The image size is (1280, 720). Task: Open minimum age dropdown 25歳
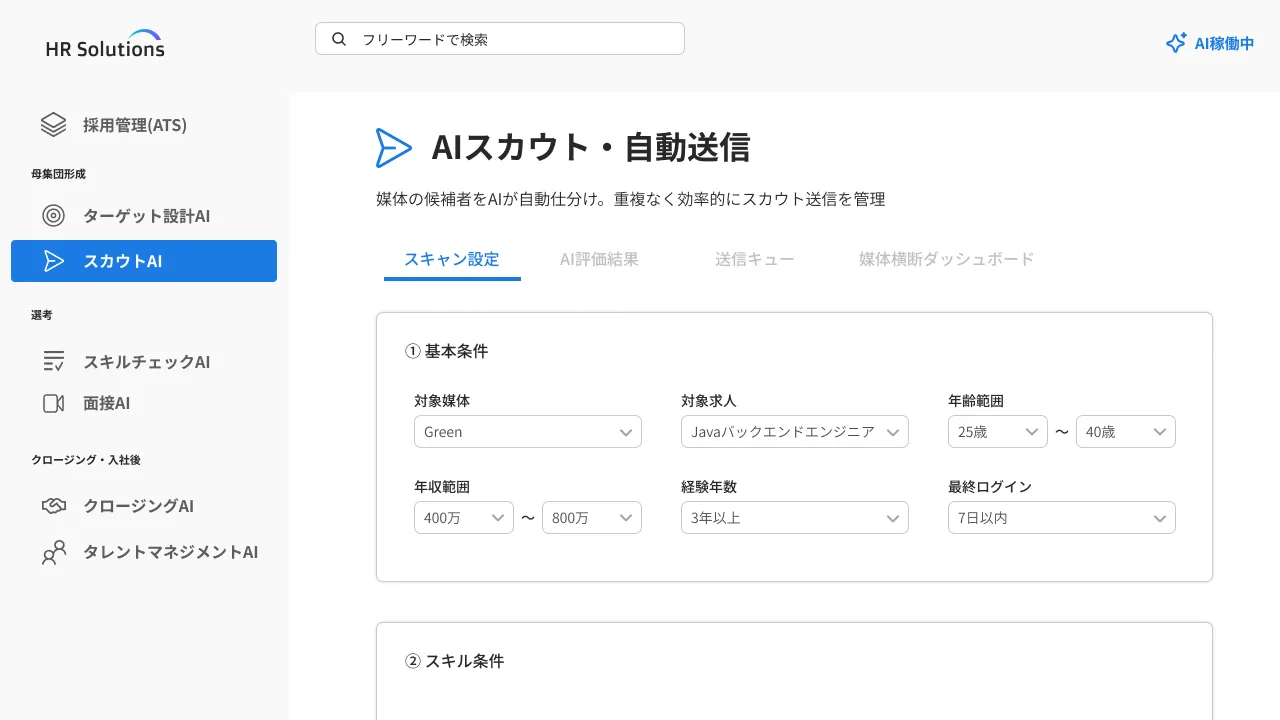click(x=998, y=432)
